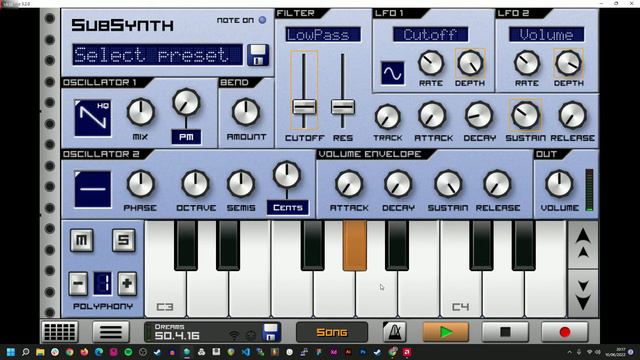Launch Firefox from the taskbar
Image resolution: width=640 pixels, height=360 pixels.
click(x=84, y=352)
